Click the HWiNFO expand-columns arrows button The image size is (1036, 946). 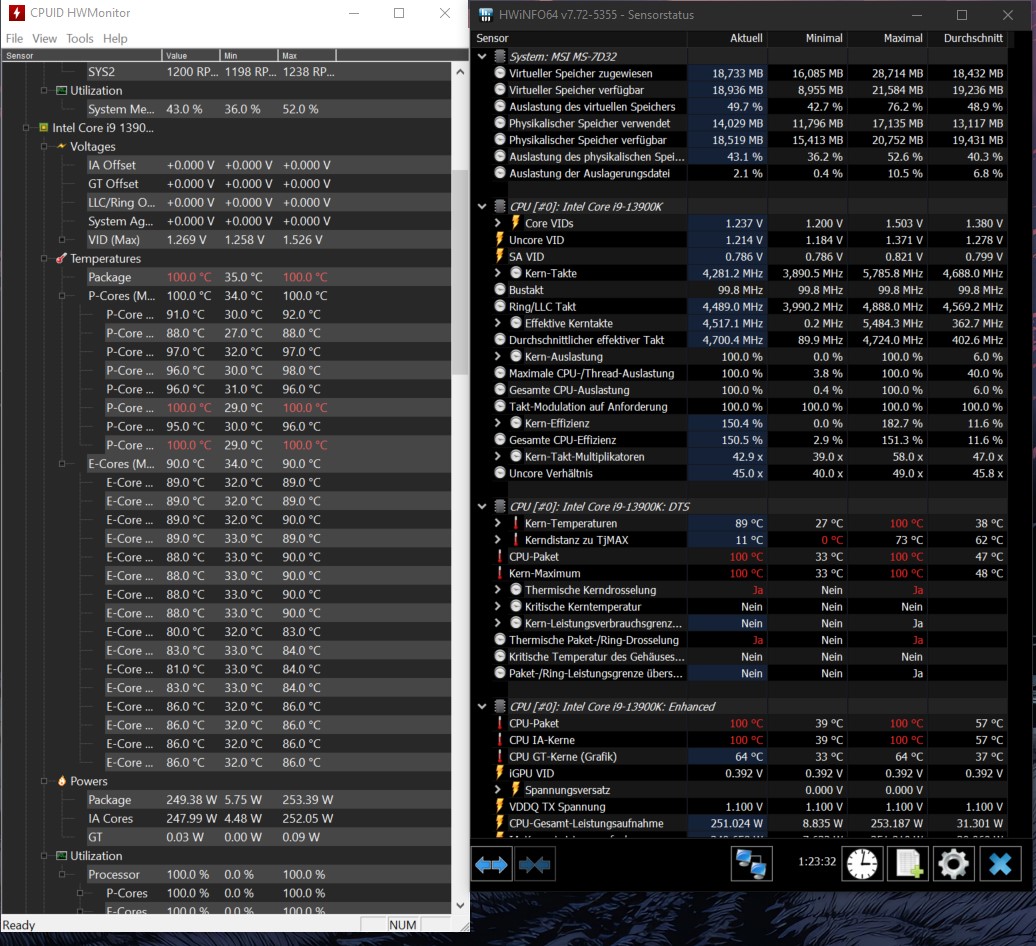(x=492, y=864)
